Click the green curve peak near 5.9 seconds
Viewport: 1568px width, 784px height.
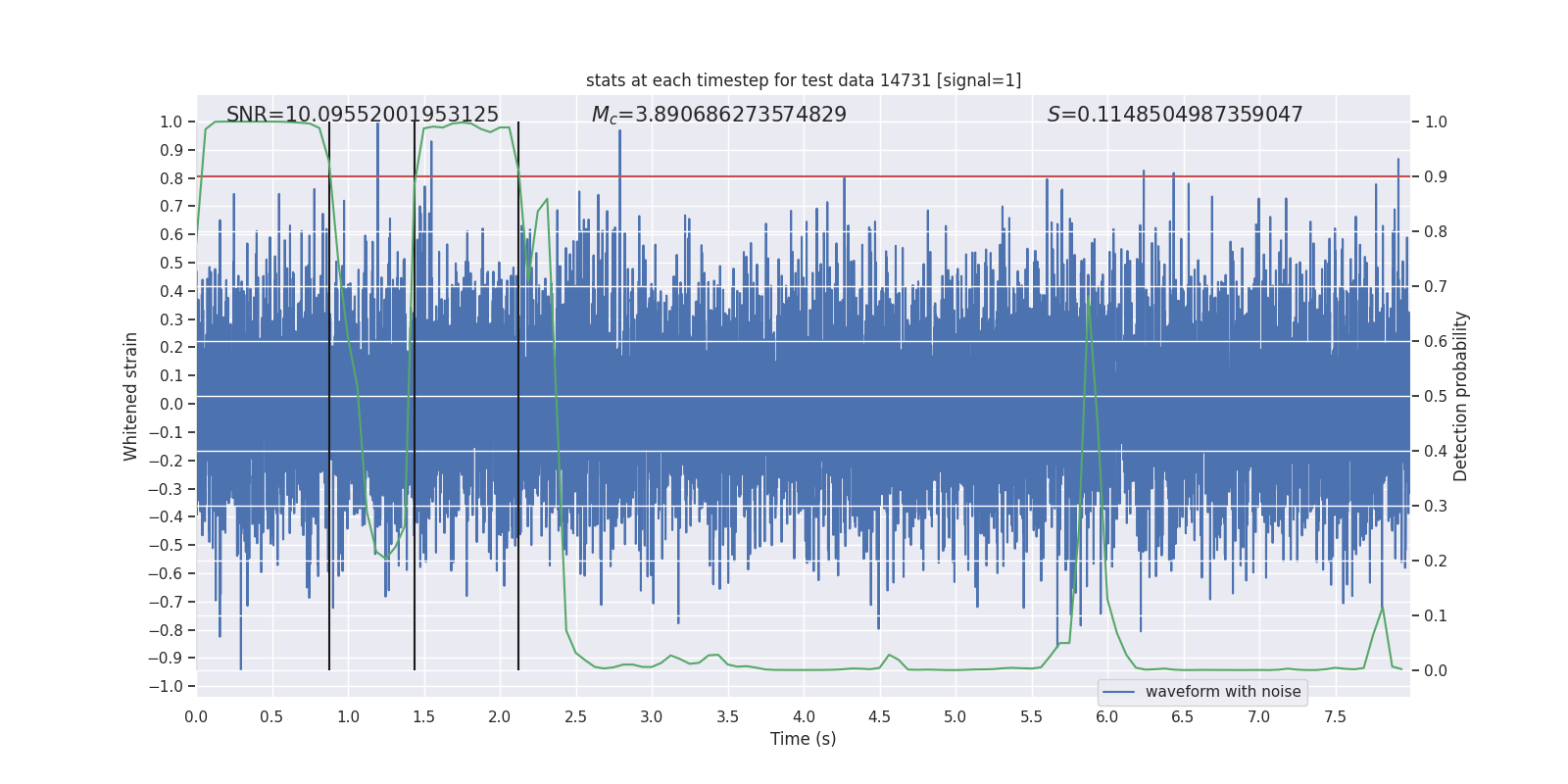click(1088, 294)
